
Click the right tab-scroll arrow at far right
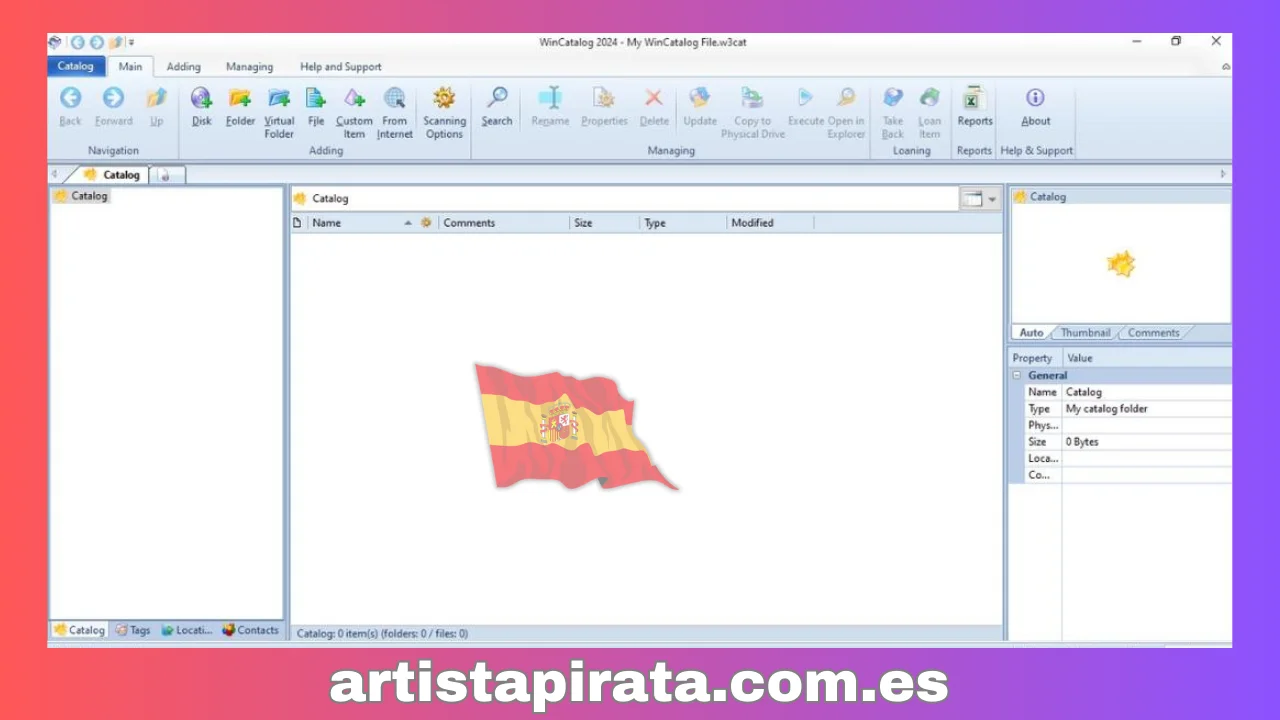click(1223, 174)
